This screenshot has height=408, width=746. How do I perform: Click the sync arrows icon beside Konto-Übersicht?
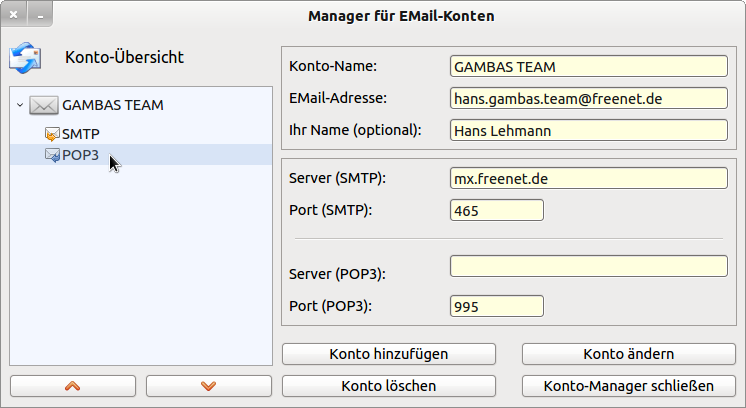tap(24, 58)
